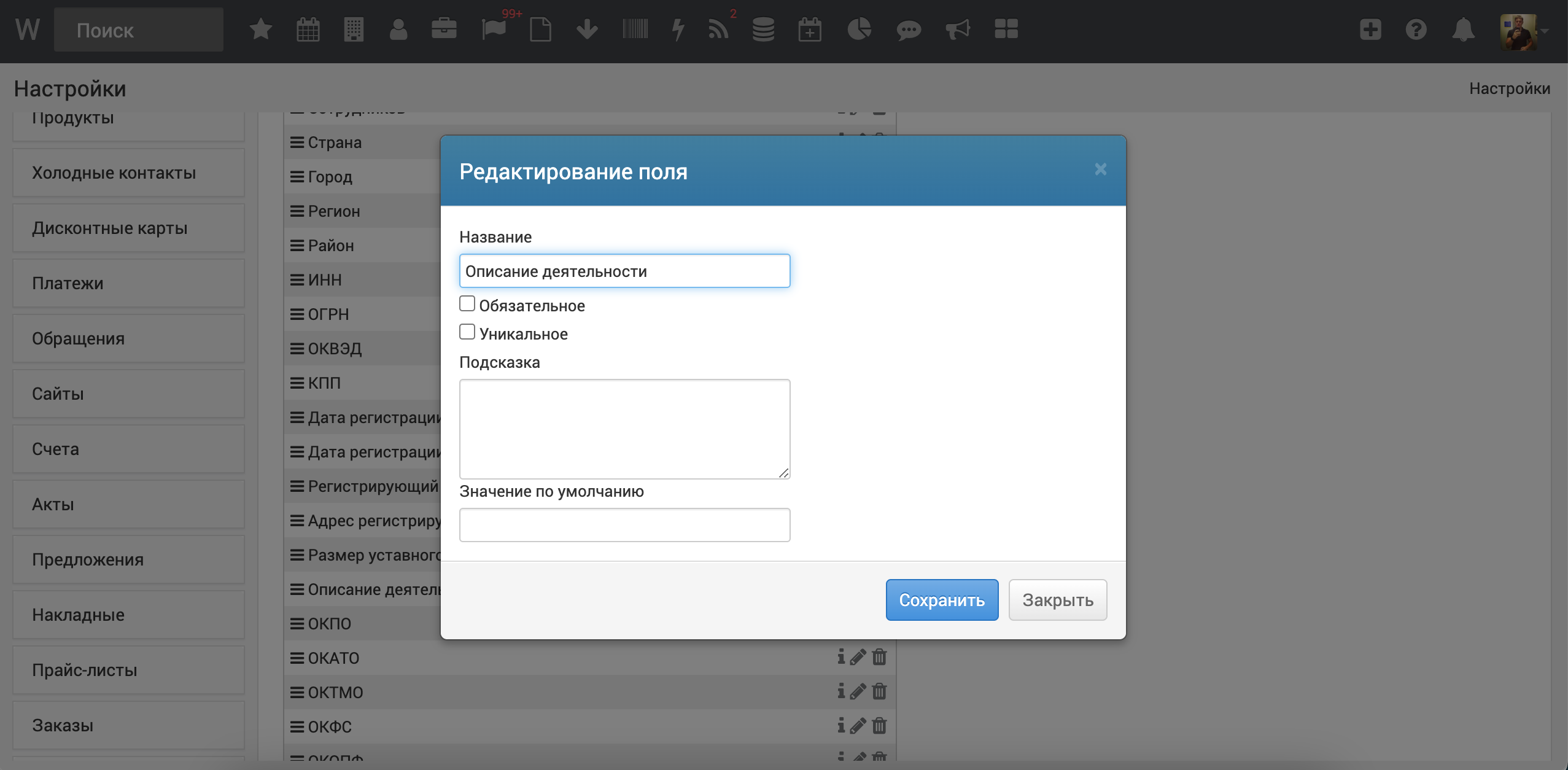The width and height of the screenshot is (1568, 770).
Task: Click the notifications bell icon
Action: click(x=1463, y=29)
